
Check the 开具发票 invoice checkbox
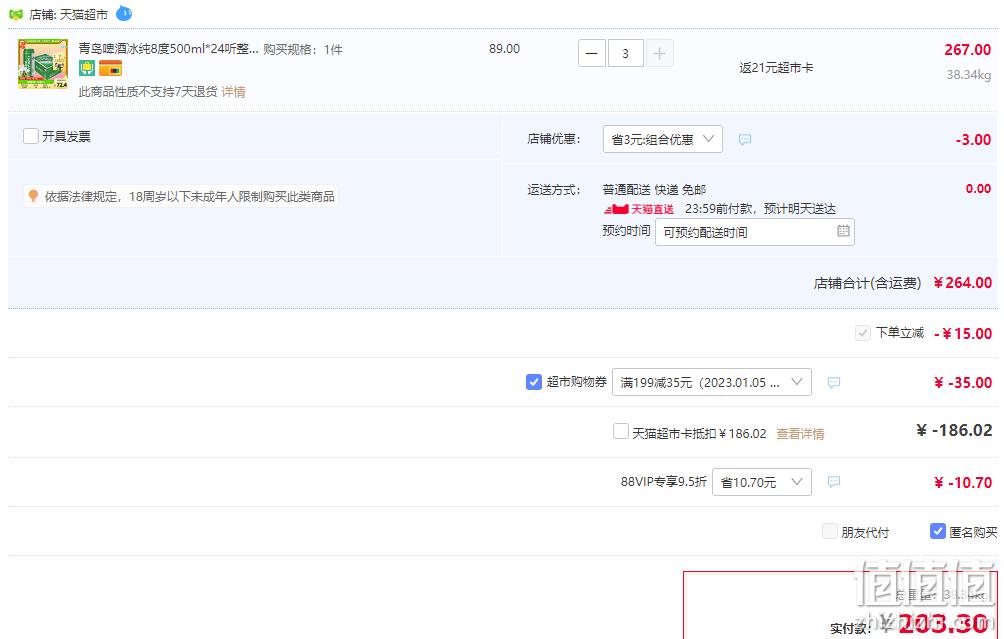[x=30, y=136]
